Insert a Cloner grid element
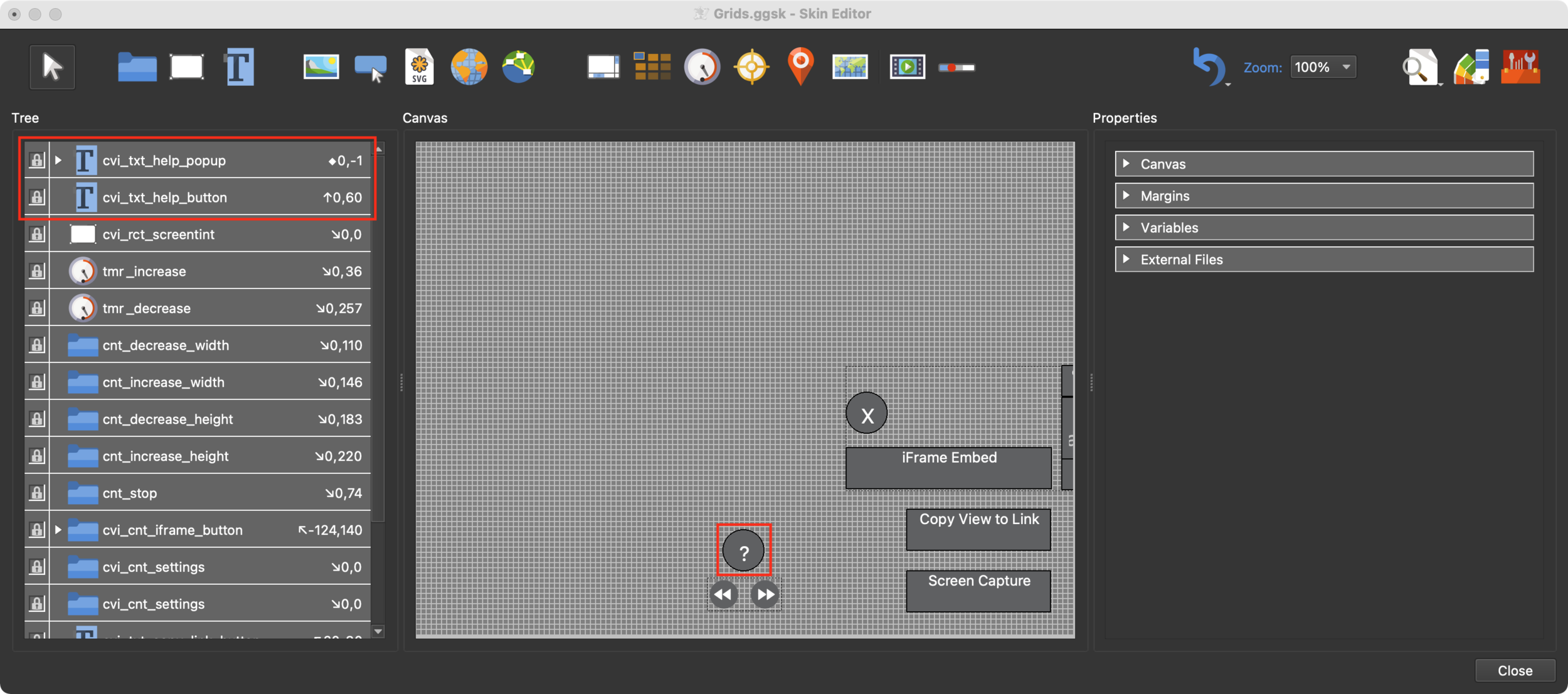The width and height of the screenshot is (1568, 694). 652,67
